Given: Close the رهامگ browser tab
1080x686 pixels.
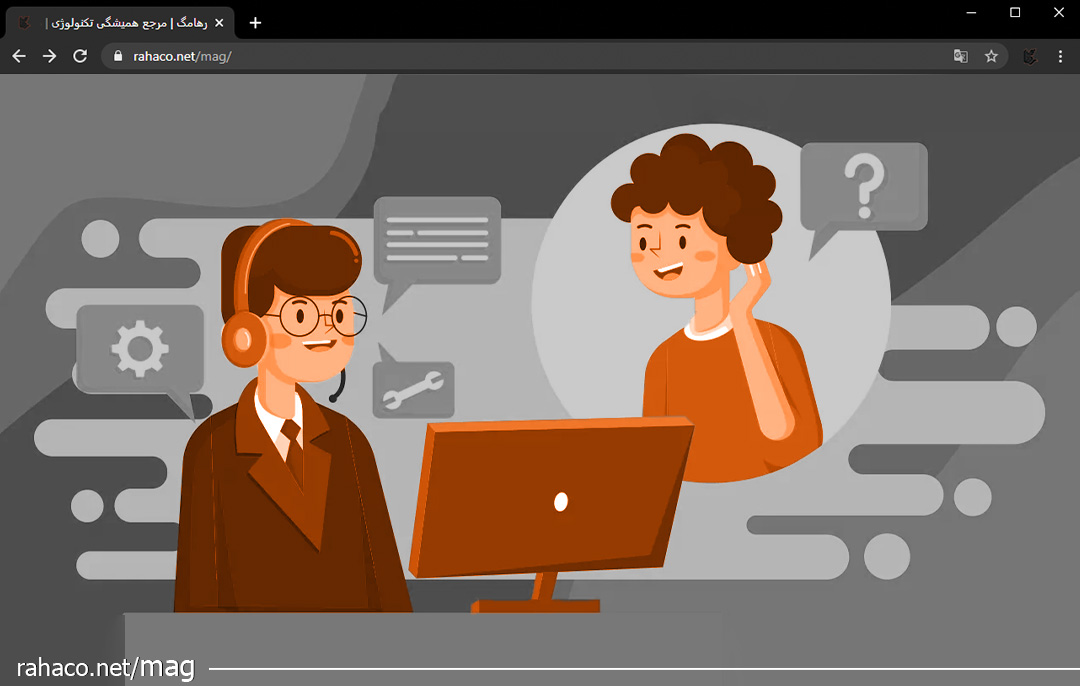Looking at the screenshot, I should pyautogui.click(x=219, y=23).
